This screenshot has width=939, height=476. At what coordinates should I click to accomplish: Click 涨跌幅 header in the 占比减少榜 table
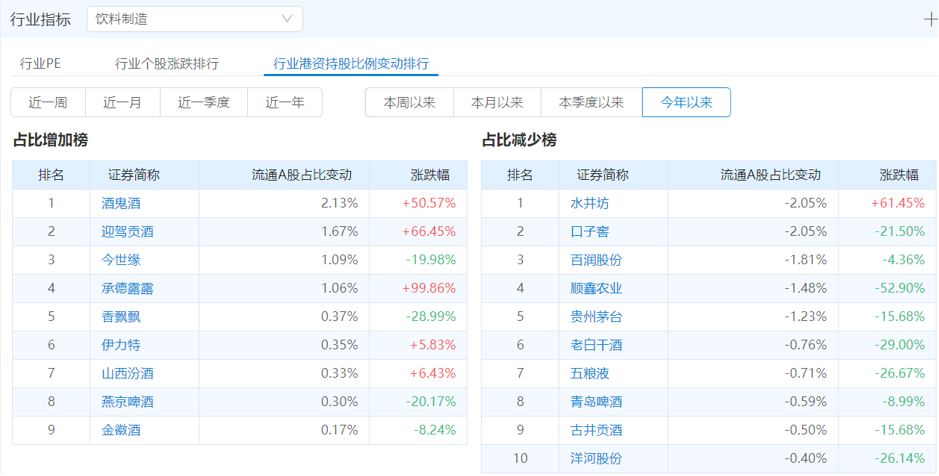point(899,175)
